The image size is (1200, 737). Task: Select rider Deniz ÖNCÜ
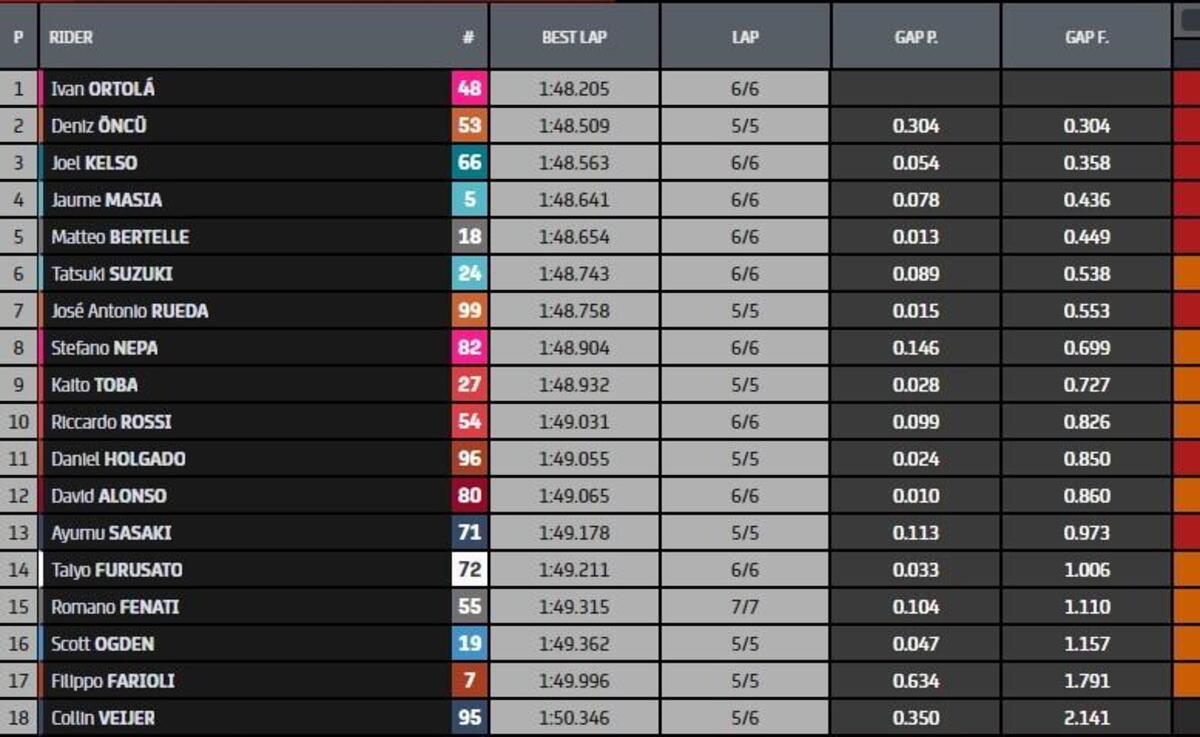tap(99, 126)
